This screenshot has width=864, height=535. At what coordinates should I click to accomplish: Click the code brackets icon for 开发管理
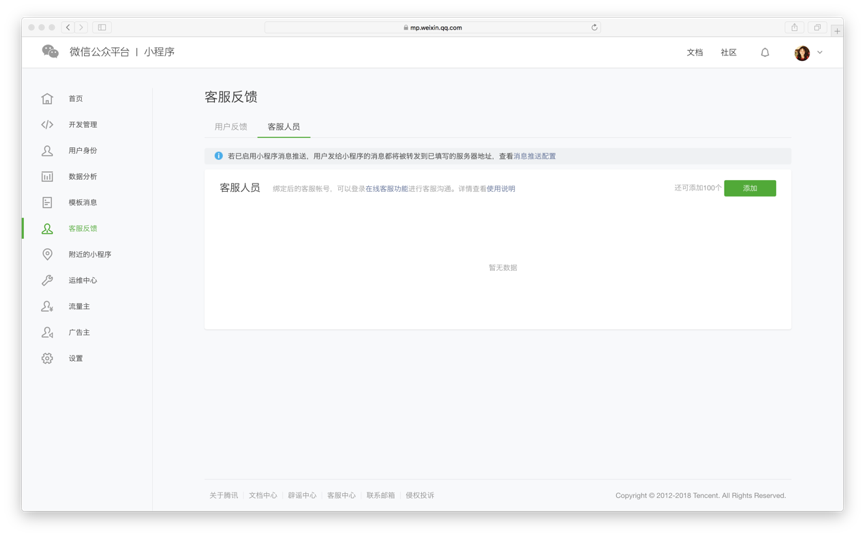[x=47, y=125]
